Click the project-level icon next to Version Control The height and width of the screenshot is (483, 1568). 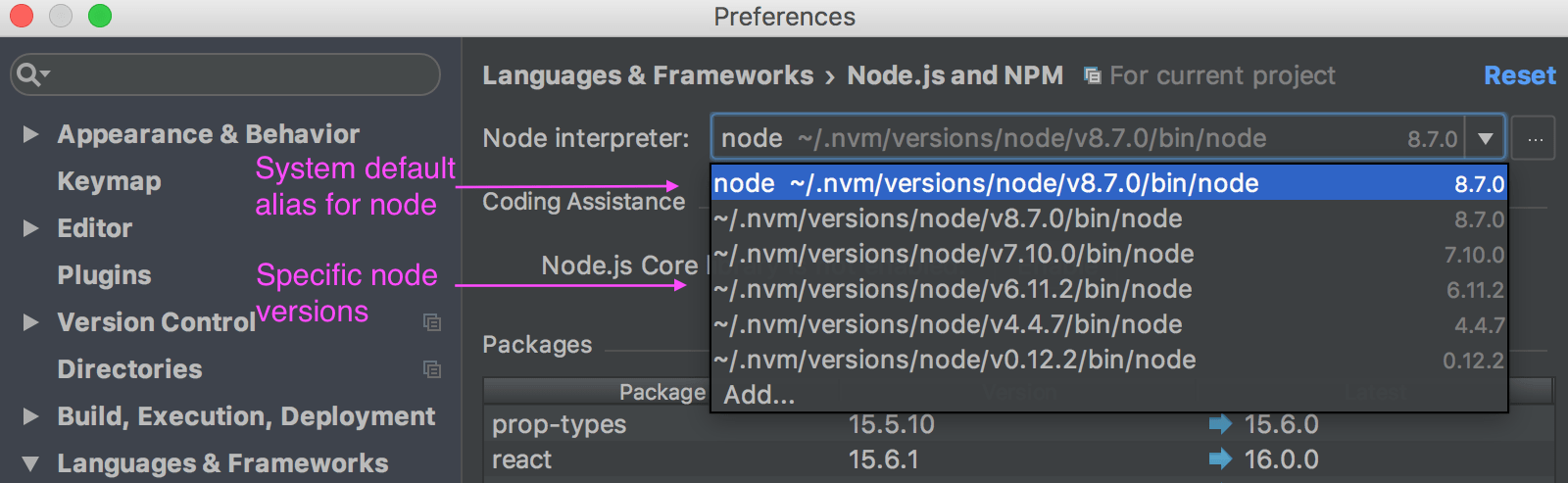point(432,322)
